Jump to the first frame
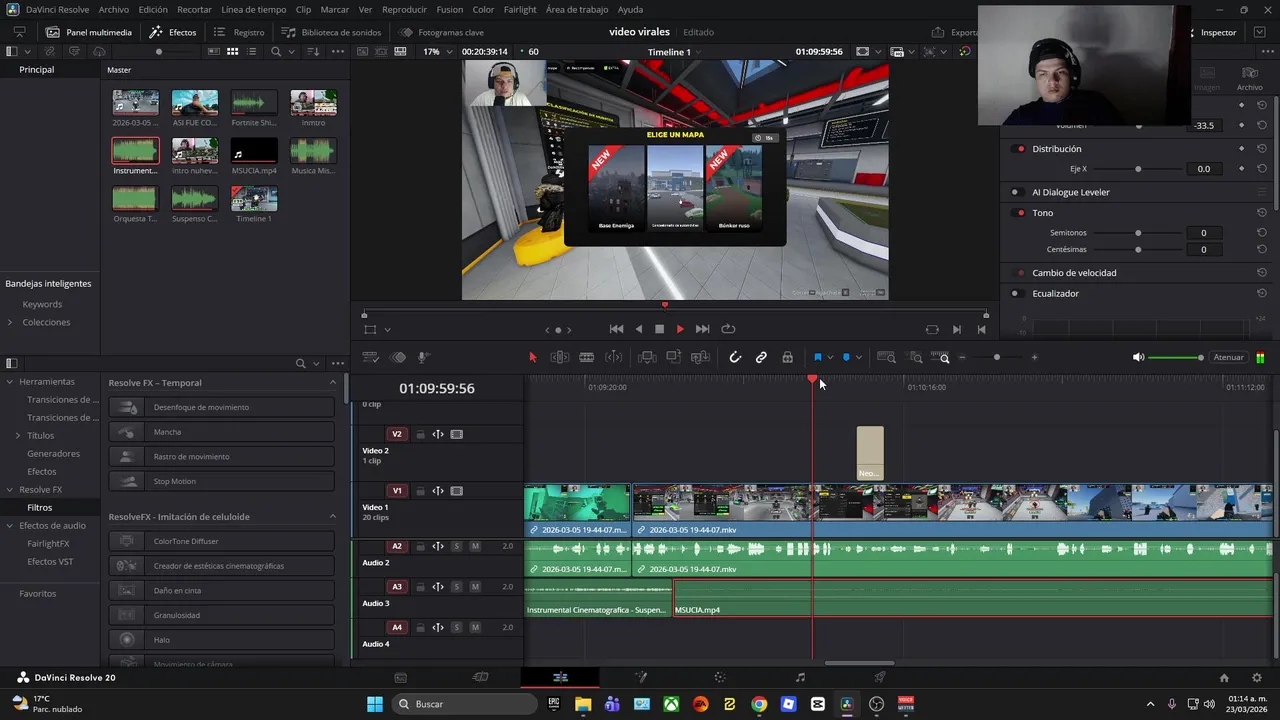The height and width of the screenshot is (720, 1280). [616, 329]
